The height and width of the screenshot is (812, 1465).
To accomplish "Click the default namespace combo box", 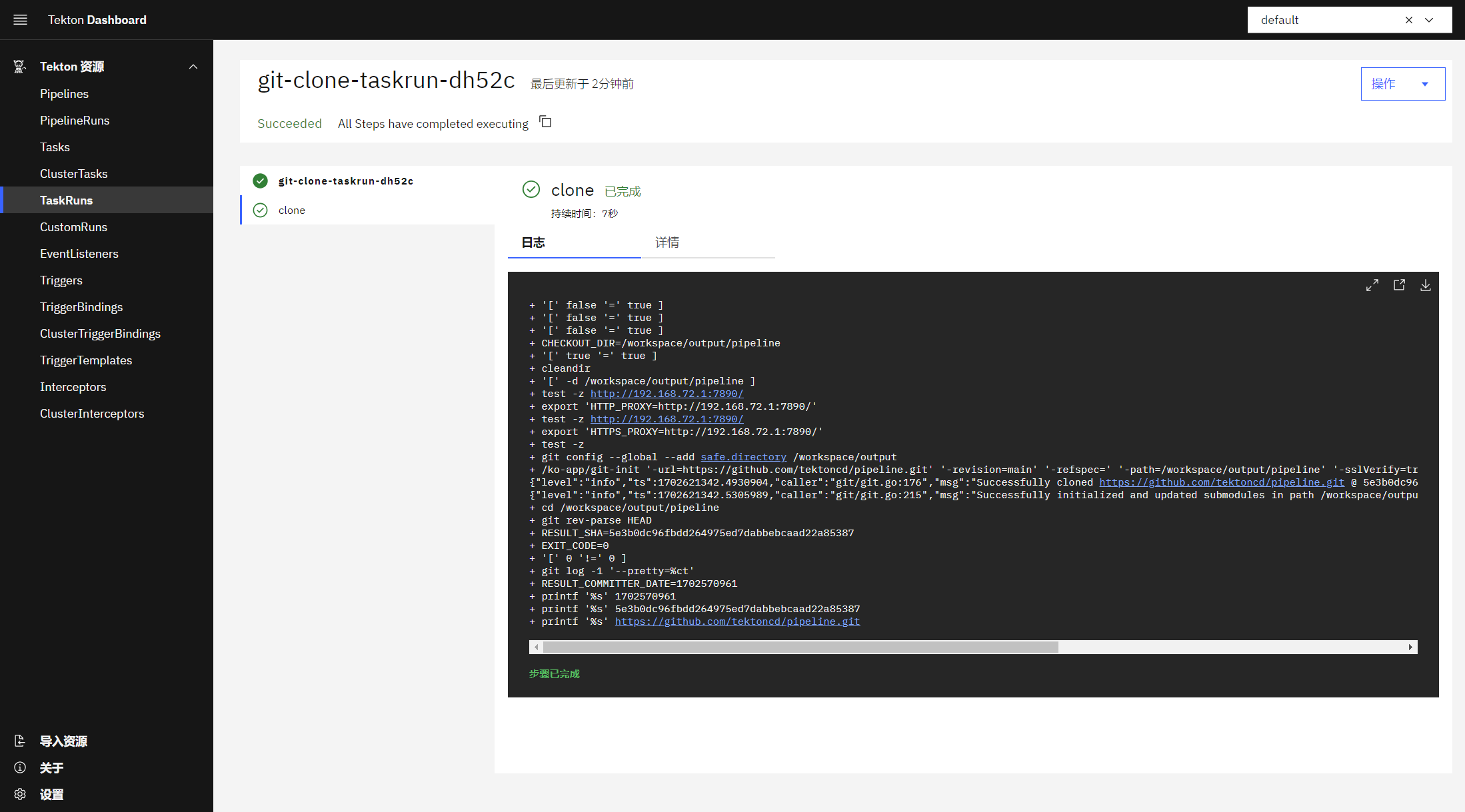I will [1349, 20].
